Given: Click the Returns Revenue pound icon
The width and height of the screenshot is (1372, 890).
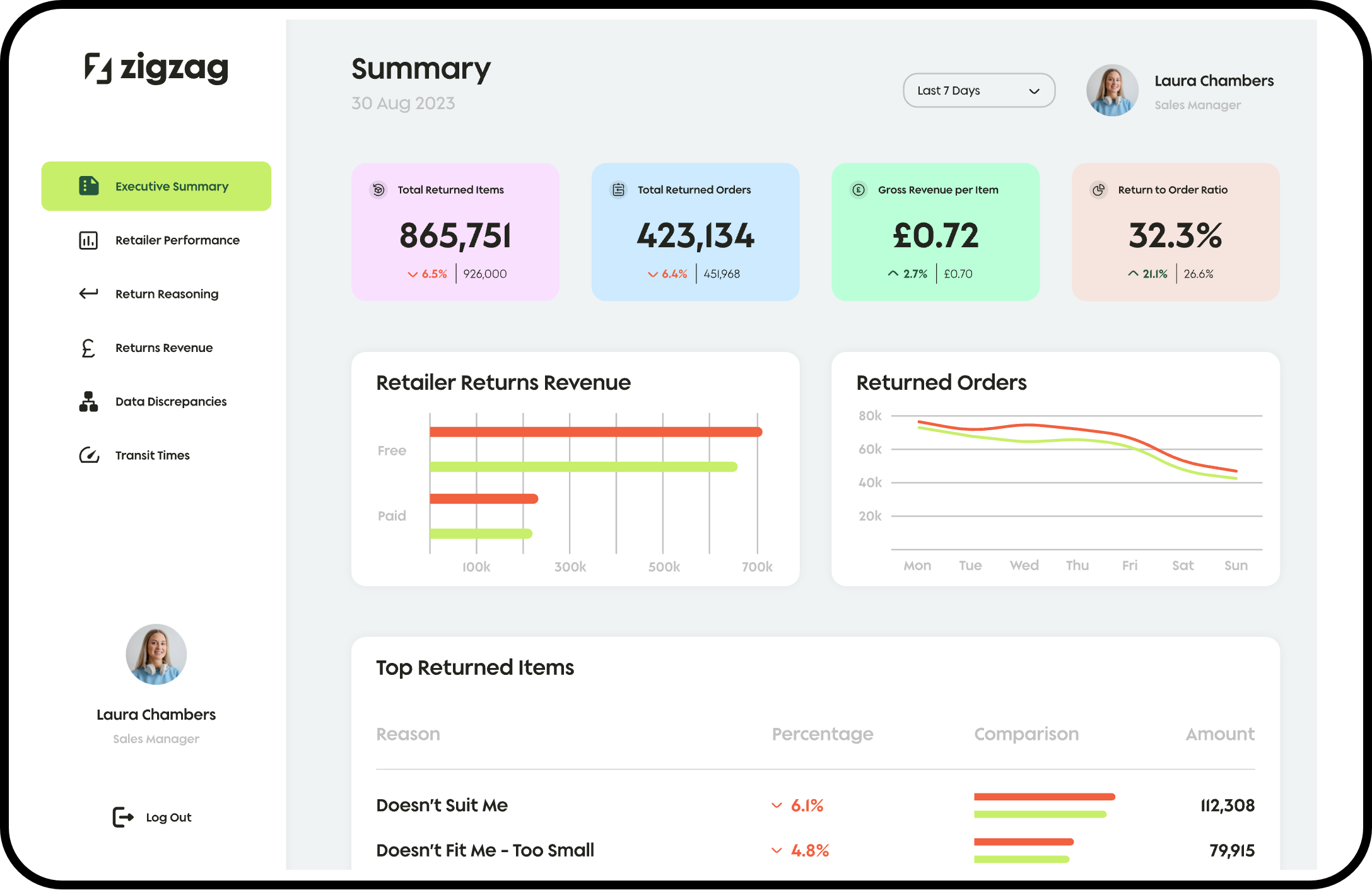Looking at the screenshot, I should (88, 348).
